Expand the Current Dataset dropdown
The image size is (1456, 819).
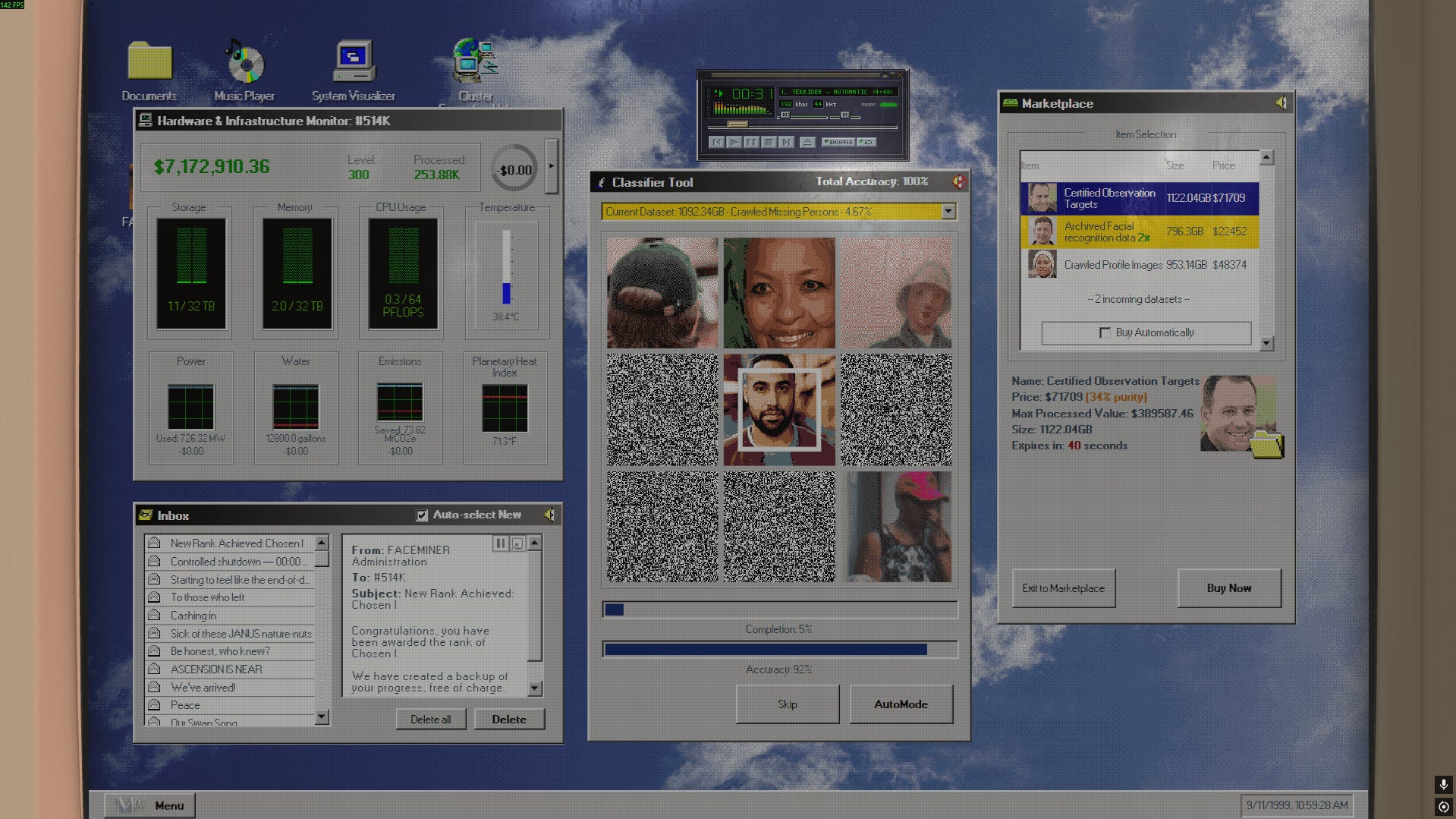[x=948, y=212]
